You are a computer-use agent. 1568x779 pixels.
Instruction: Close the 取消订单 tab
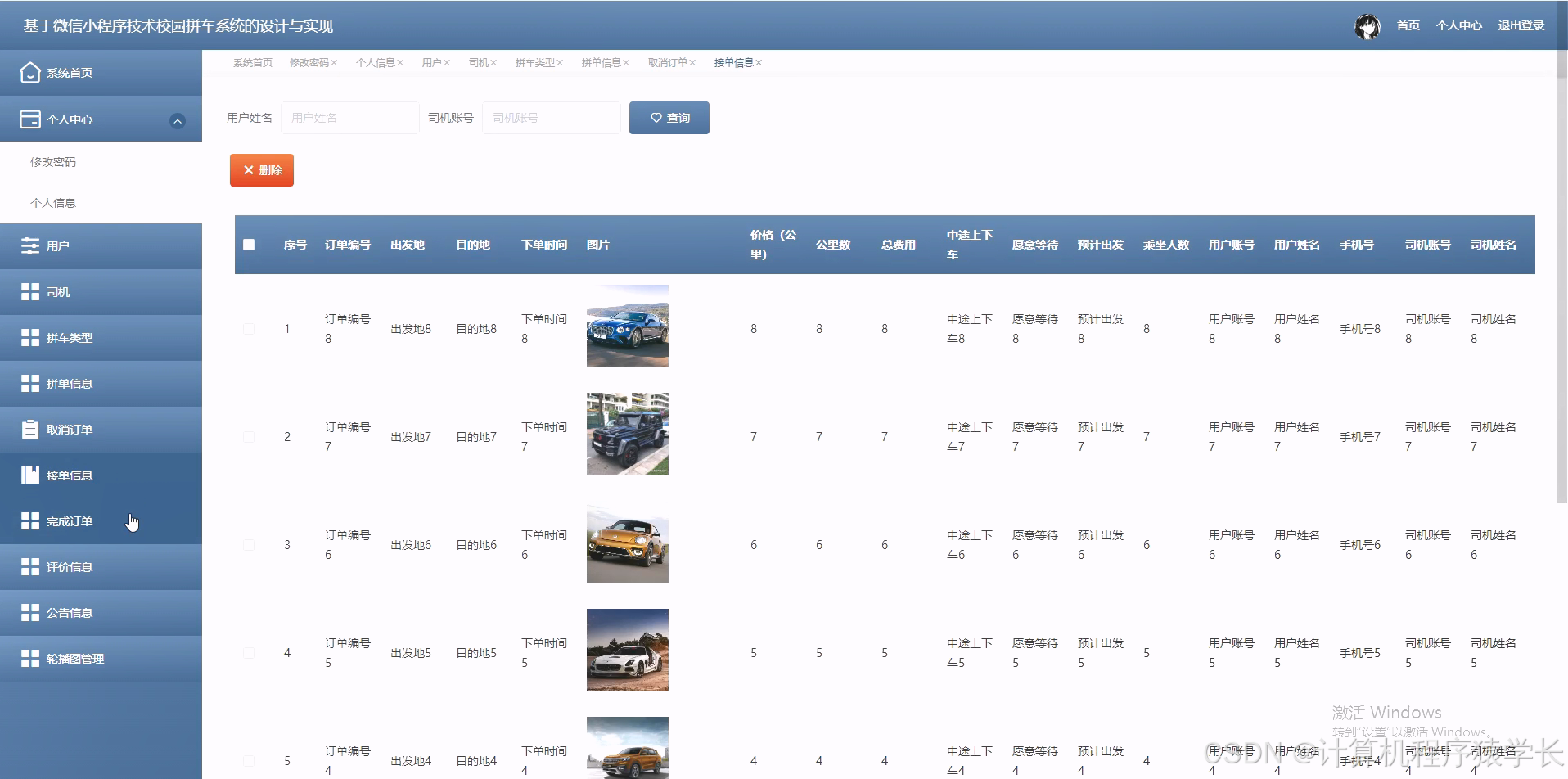point(692,63)
